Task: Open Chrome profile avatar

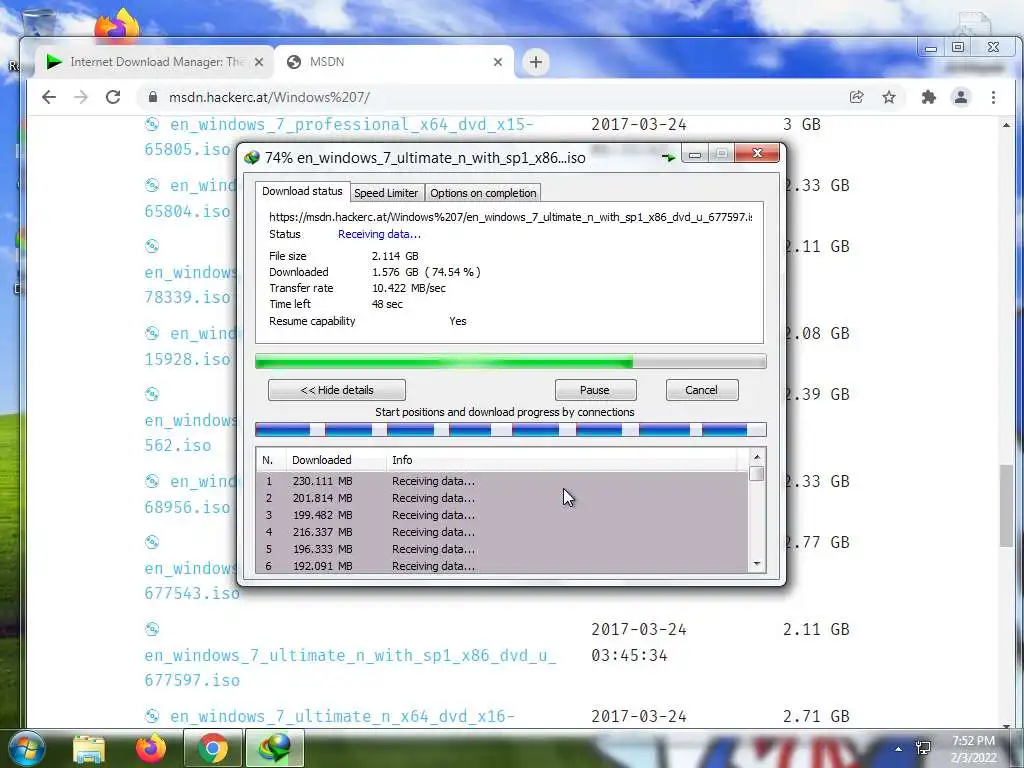Action: pos(961,97)
